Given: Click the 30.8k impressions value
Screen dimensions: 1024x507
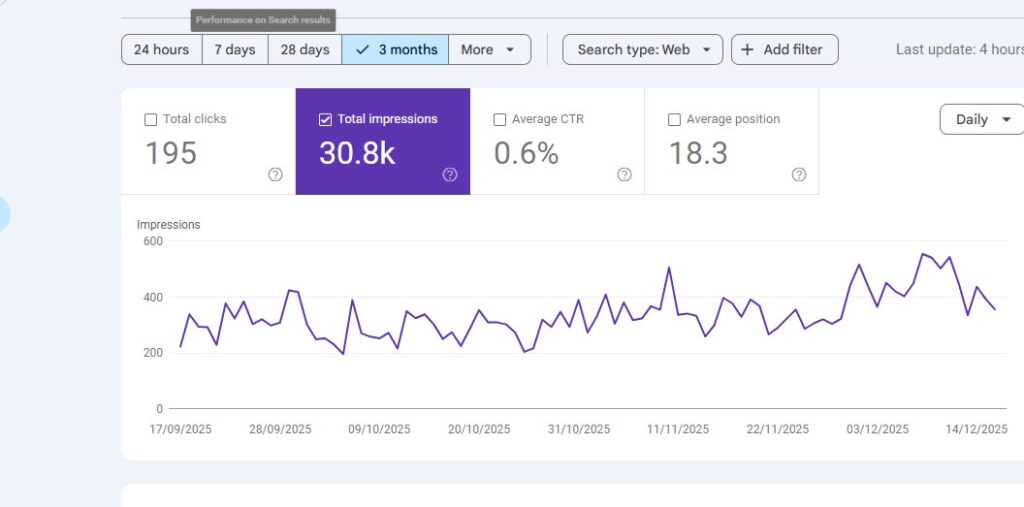Looking at the screenshot, I should pos(357,154).
